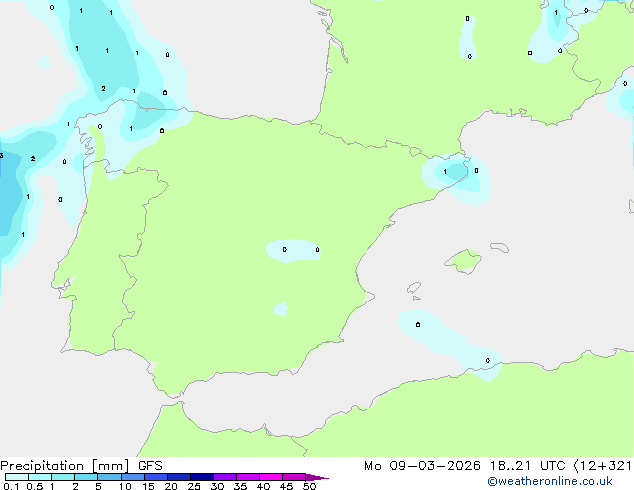Pick the 0.5–1 mm legend color swatch
This screenshot has width=634, height=490.
40,477
